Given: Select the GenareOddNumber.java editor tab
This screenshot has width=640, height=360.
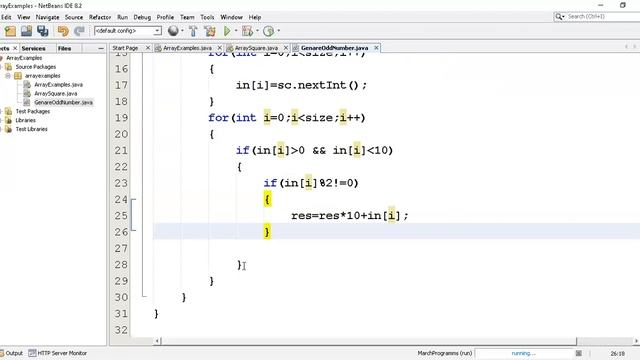Looking at the screenshot, I should pyautogui.click(x=335, y=48).
